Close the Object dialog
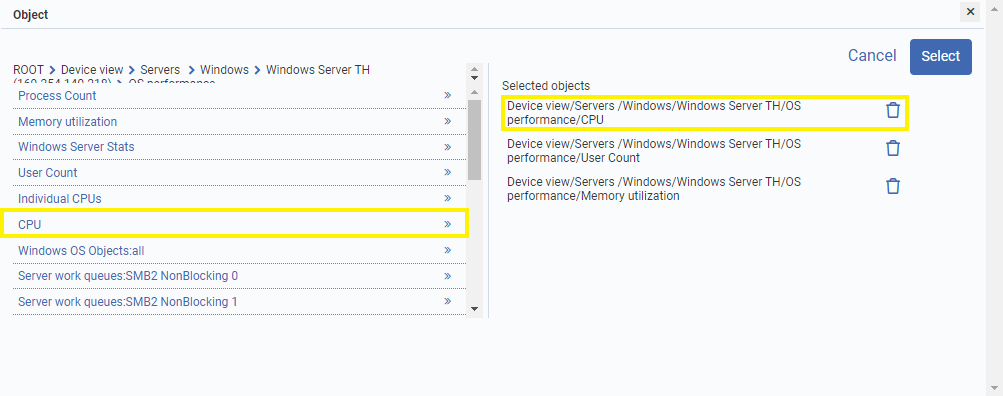 970,12
